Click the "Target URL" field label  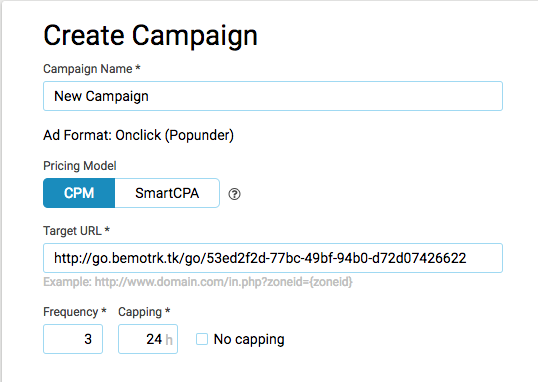(72, 231)
